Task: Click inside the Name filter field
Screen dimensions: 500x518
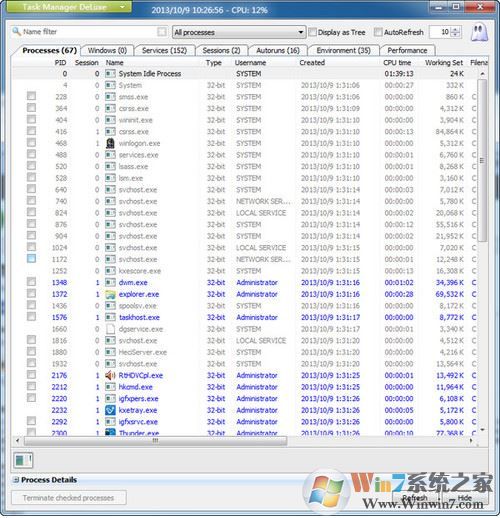Action: click(x=89, y=32)
